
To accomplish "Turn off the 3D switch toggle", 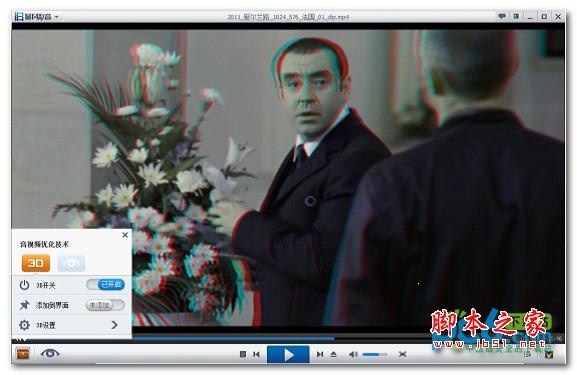I will pyautogui.click(x=106, y=284).
